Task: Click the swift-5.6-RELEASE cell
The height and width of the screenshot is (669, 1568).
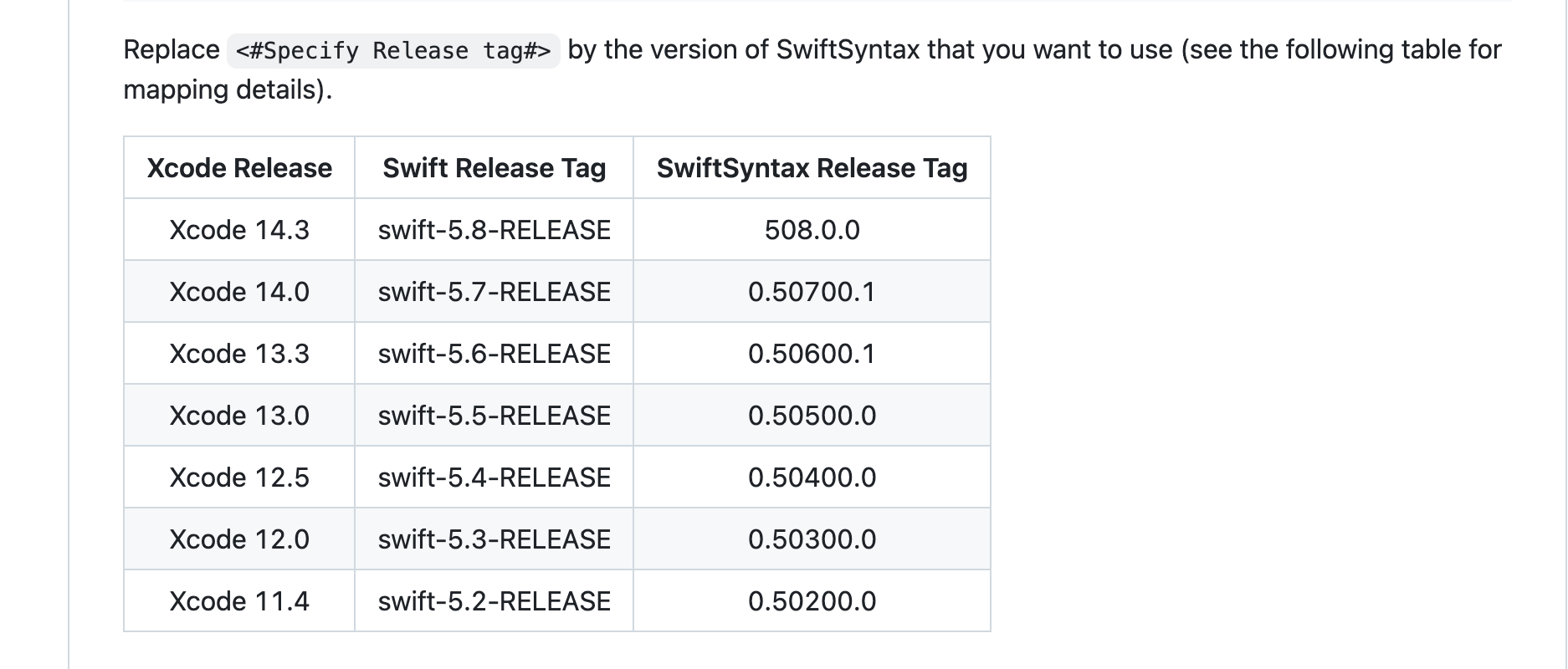Action: tap(494, 354)
